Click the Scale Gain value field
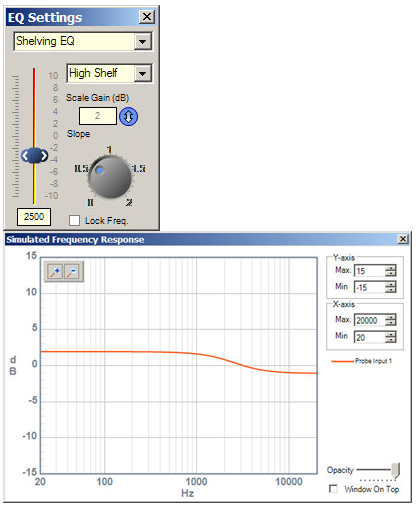This screenshot has width=416, height=507. [x=98, y=116]
